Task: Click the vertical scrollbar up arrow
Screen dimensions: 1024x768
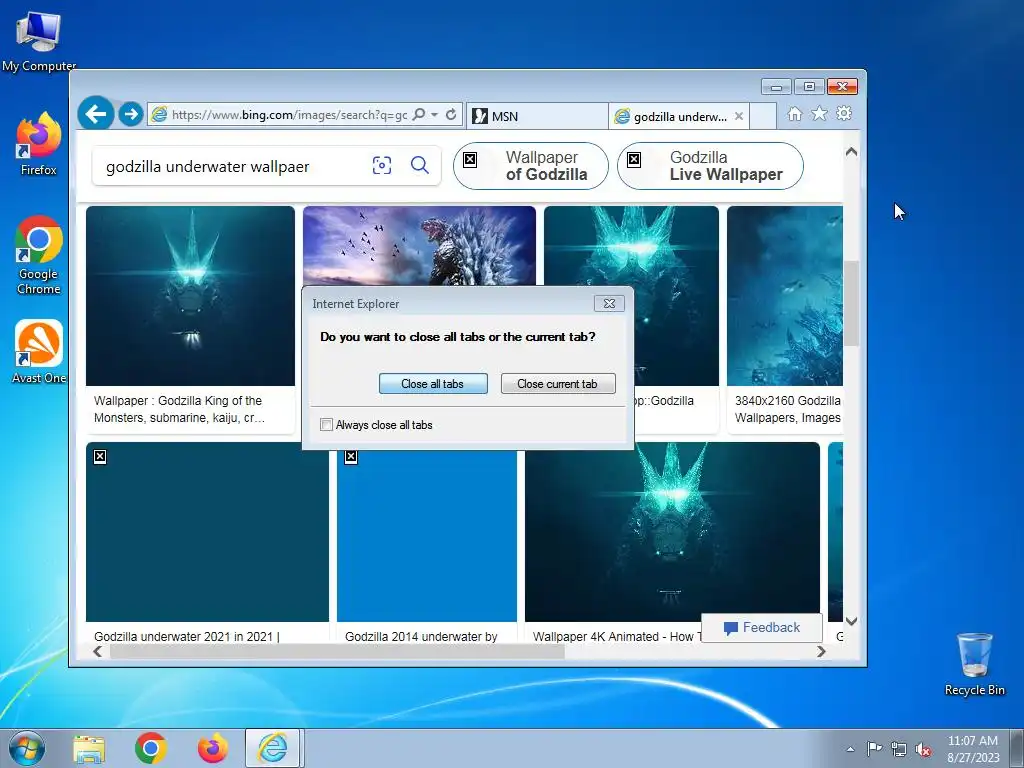Action: pyautogui.click(x=851, y=152)
